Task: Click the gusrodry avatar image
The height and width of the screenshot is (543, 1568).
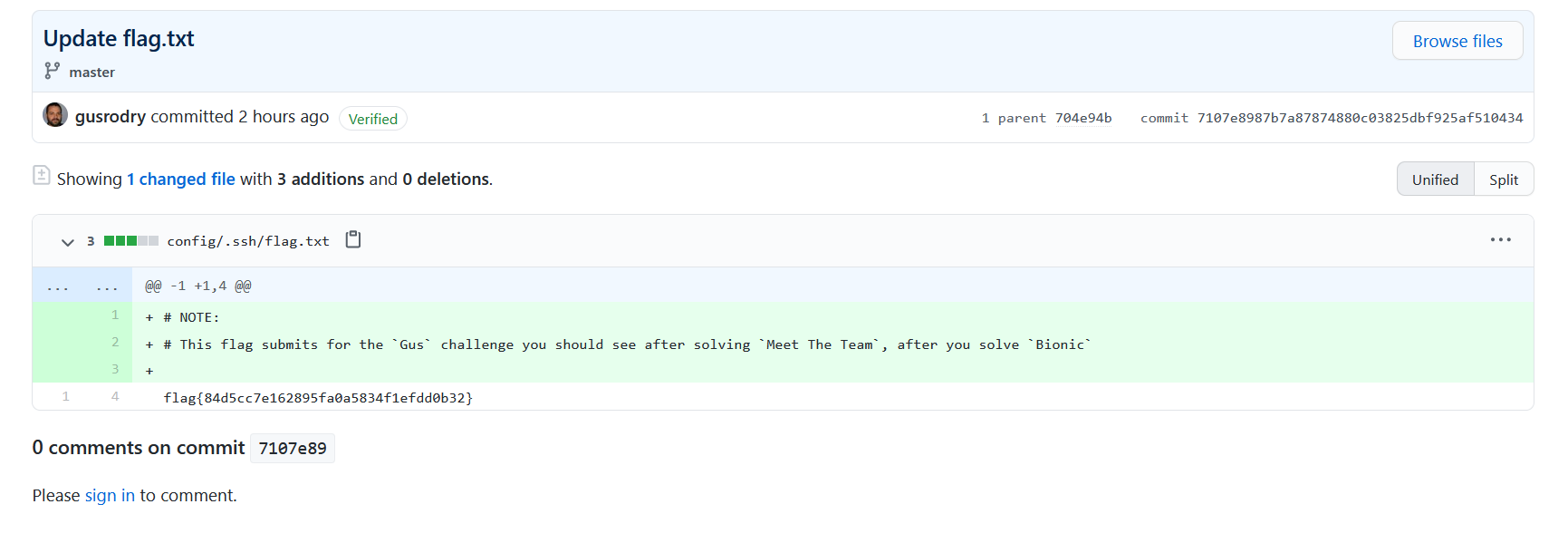Action: [55, 115]
